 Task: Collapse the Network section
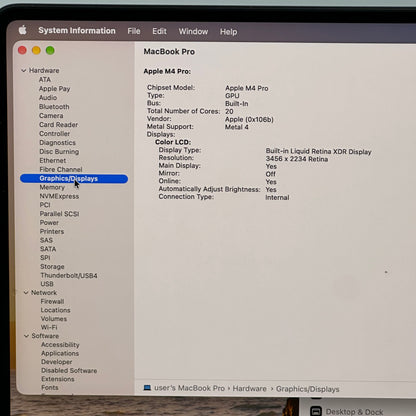tap(26, 292)
